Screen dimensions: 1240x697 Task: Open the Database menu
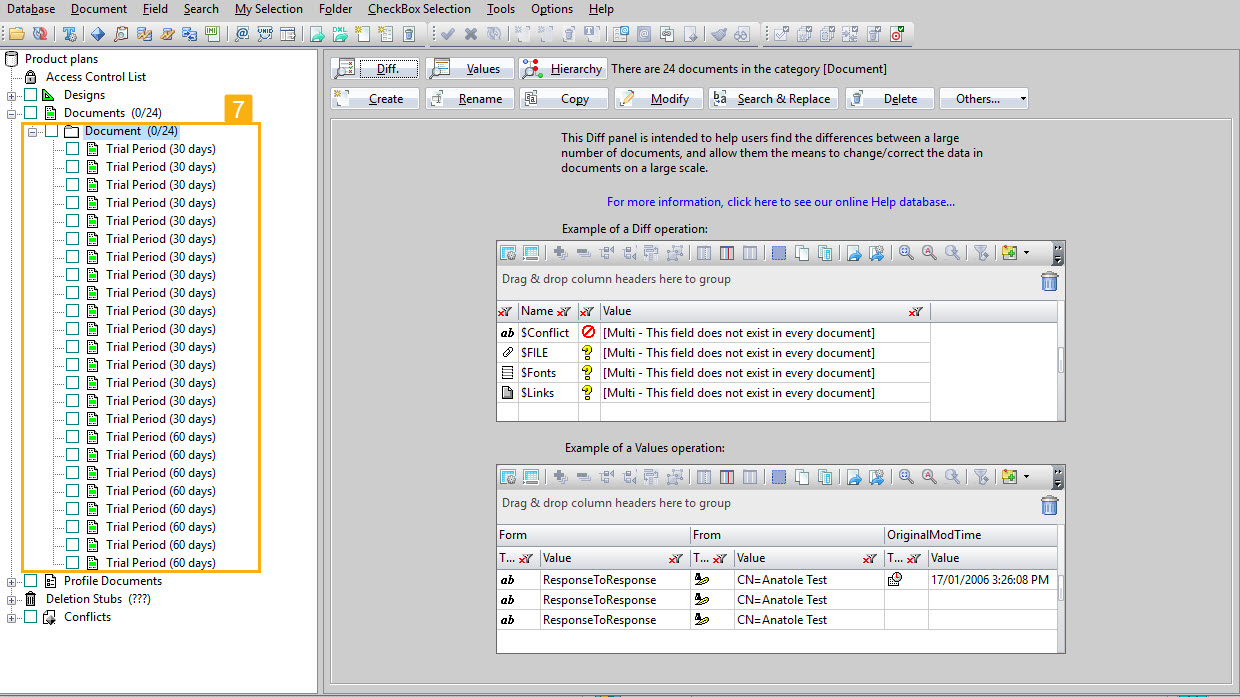pos(31,9)
